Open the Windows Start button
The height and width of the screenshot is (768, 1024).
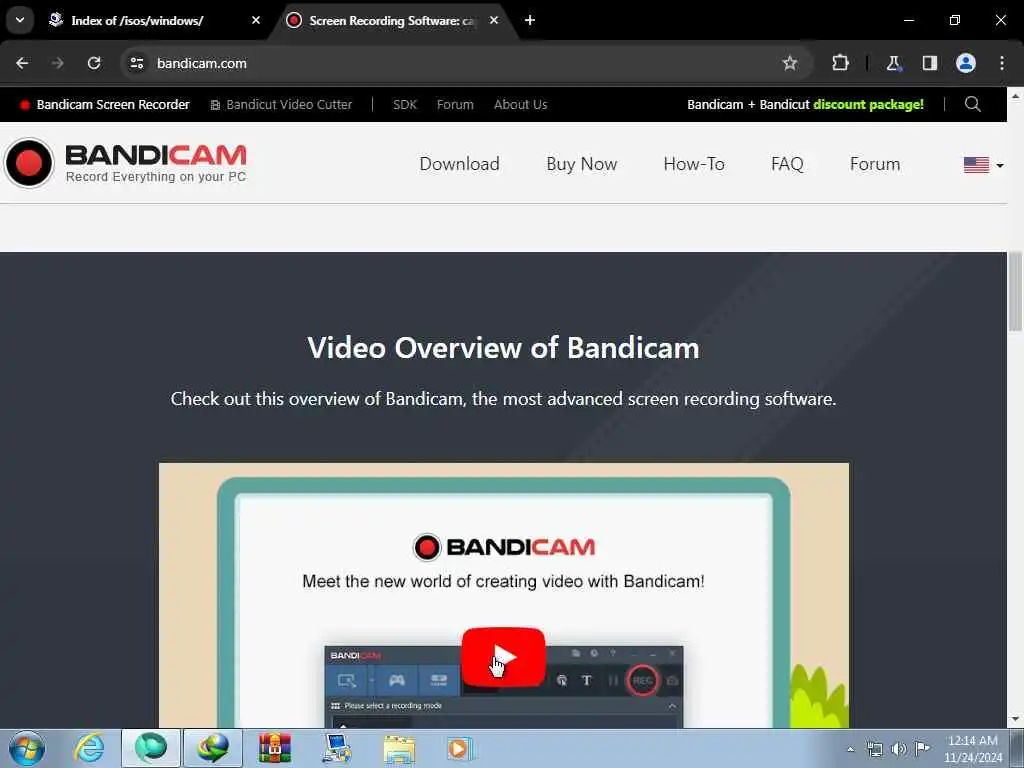pyautogui.click(x=27, y=748)
